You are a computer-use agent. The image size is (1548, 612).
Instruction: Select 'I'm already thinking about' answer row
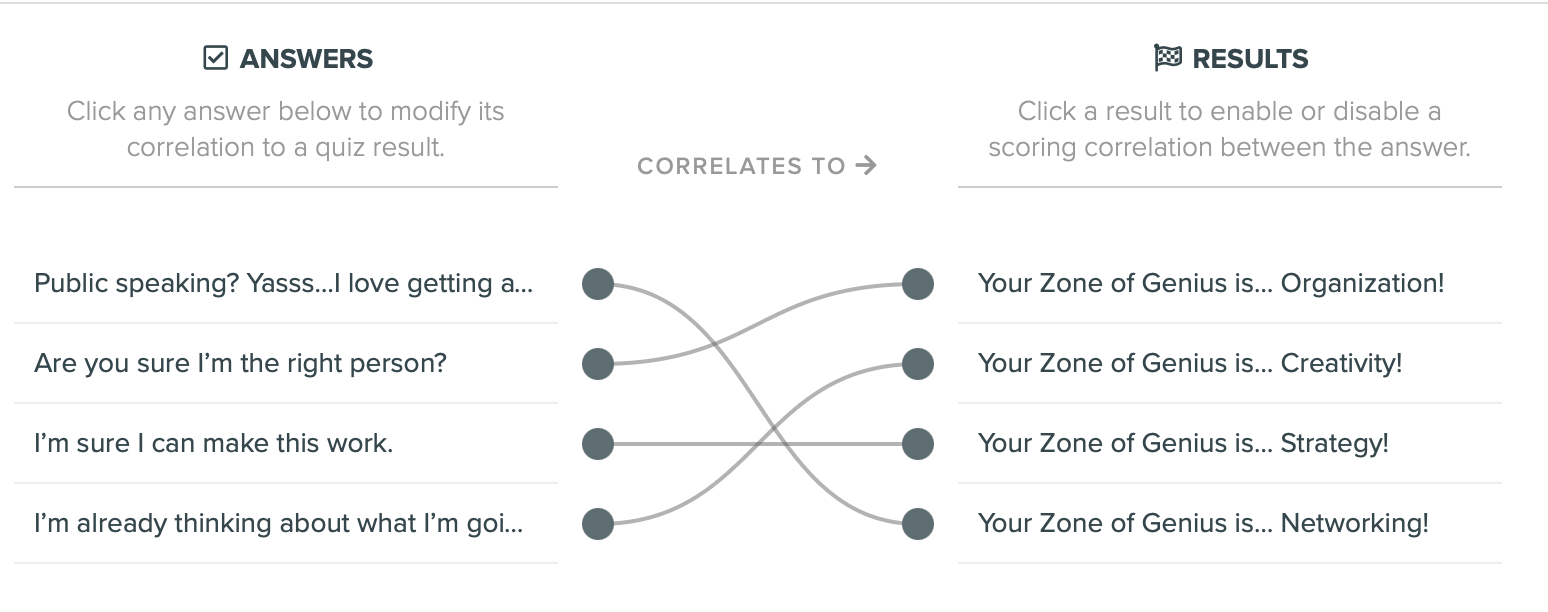(x=279, y=523)
